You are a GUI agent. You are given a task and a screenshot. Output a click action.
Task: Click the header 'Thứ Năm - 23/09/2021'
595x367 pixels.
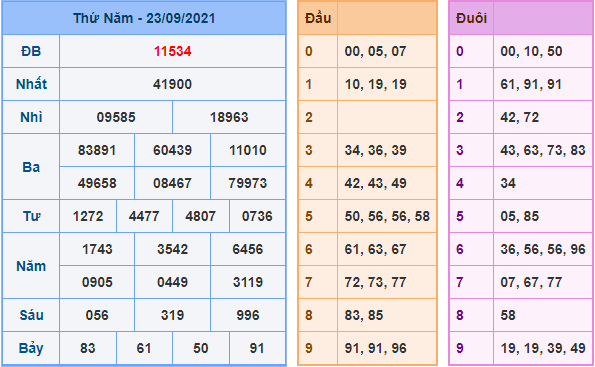coord(144,18)
